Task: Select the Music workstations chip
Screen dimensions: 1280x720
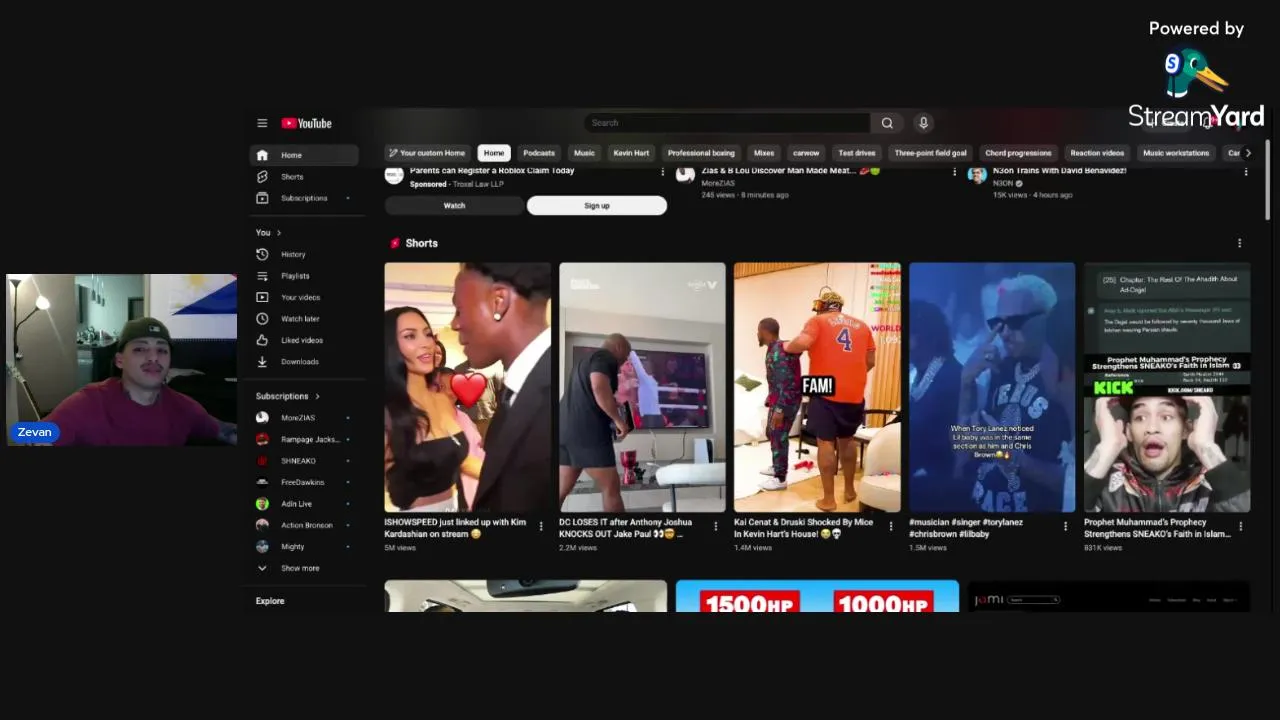Action: pos(1176,153)
